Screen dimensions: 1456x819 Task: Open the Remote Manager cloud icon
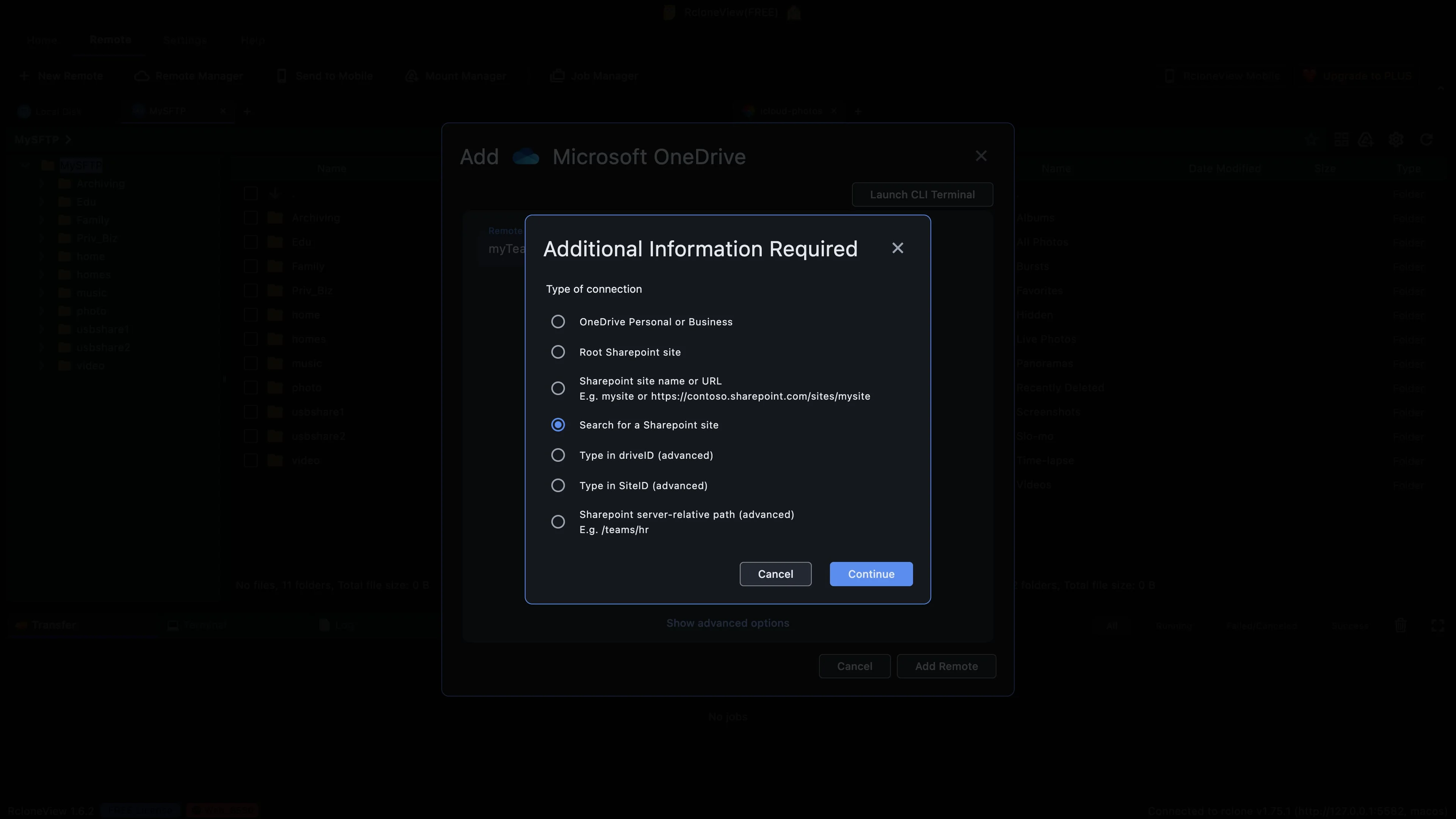(141, 76)
